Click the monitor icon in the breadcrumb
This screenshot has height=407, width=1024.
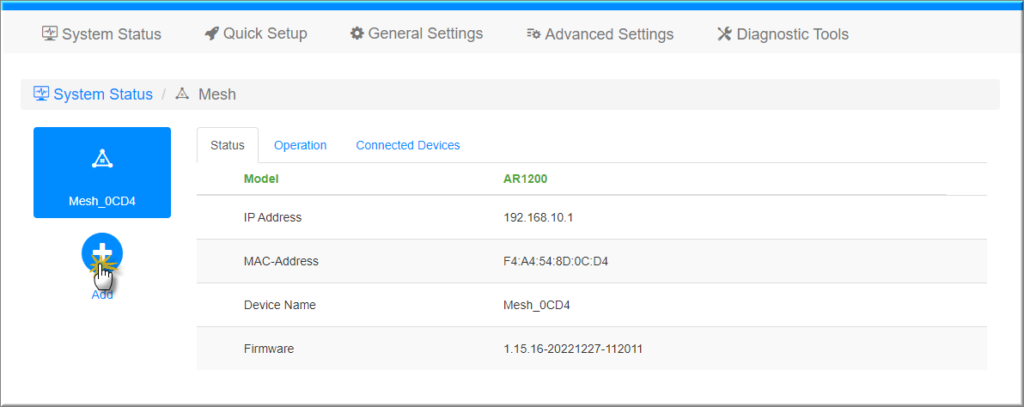tap(41, 94)
